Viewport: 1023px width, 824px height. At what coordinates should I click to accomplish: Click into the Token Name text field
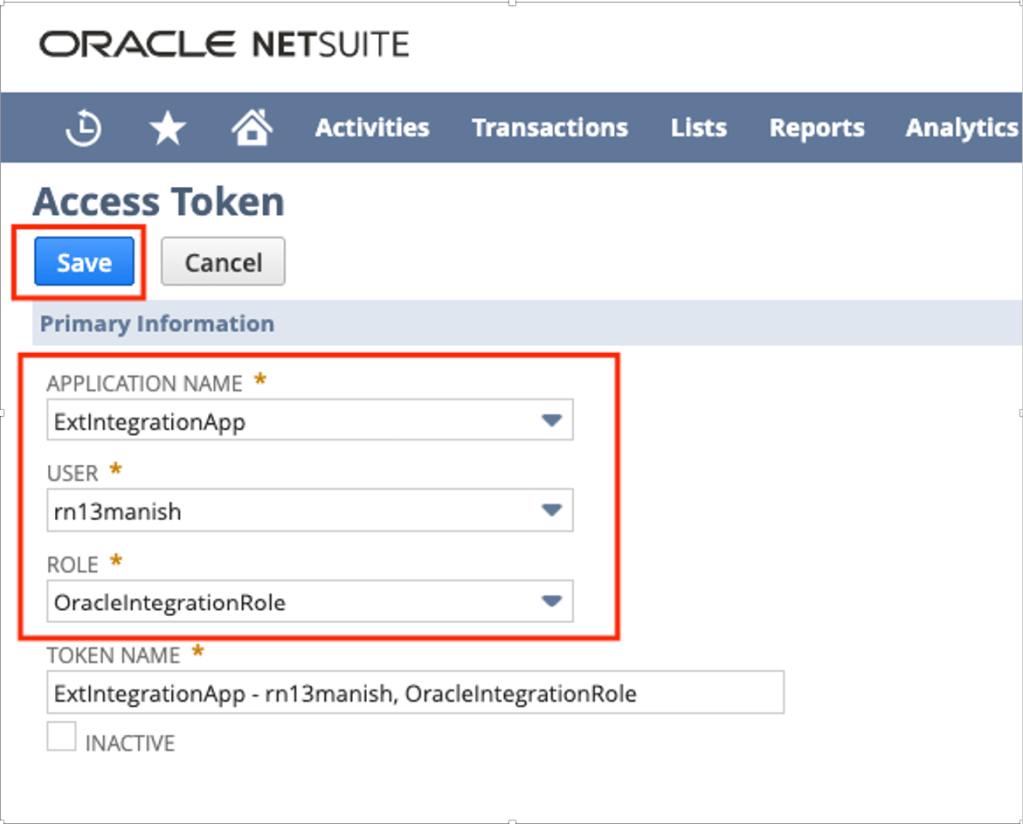tap(415, 693)
